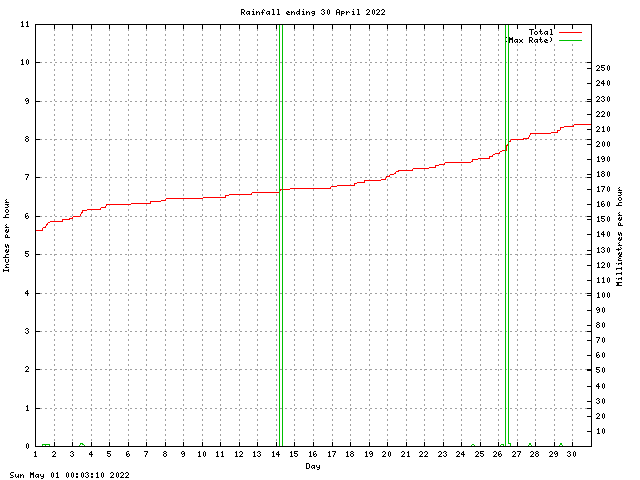Click the 'Total' legend label

click(541, 32)
